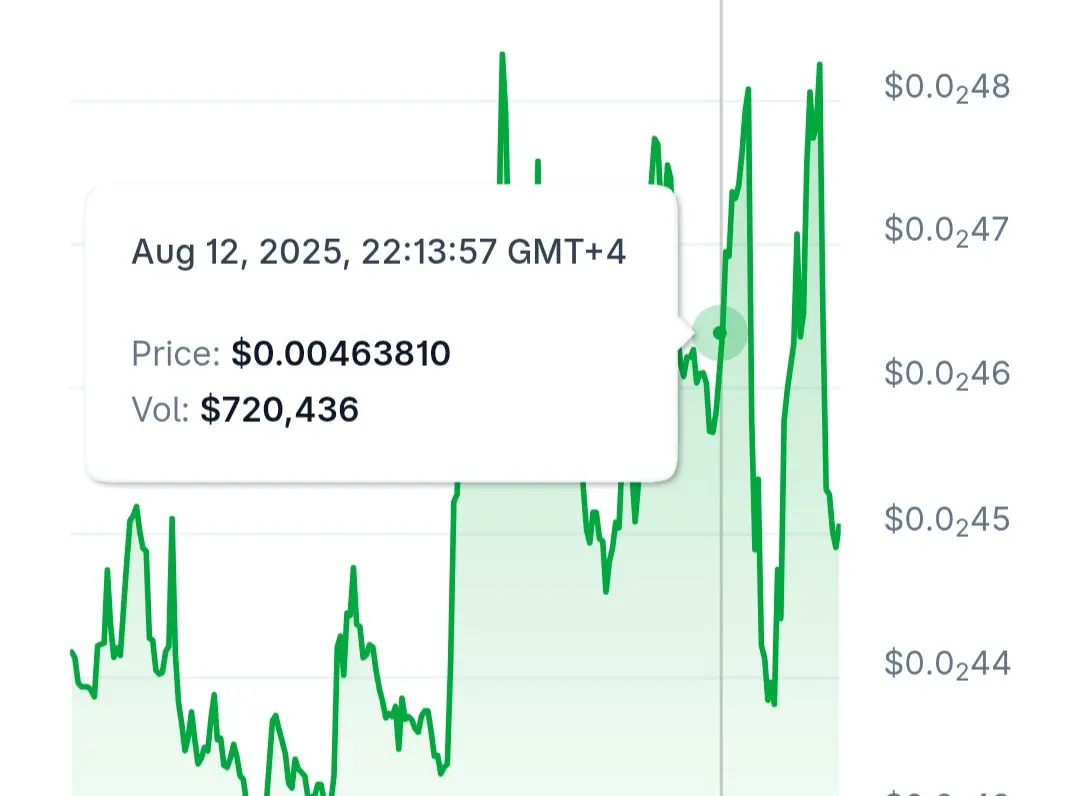The width and height of the screenshot is (1080, 796).
Task: Click the tallest spike at the chart top
Action: [x=502, y=56]
